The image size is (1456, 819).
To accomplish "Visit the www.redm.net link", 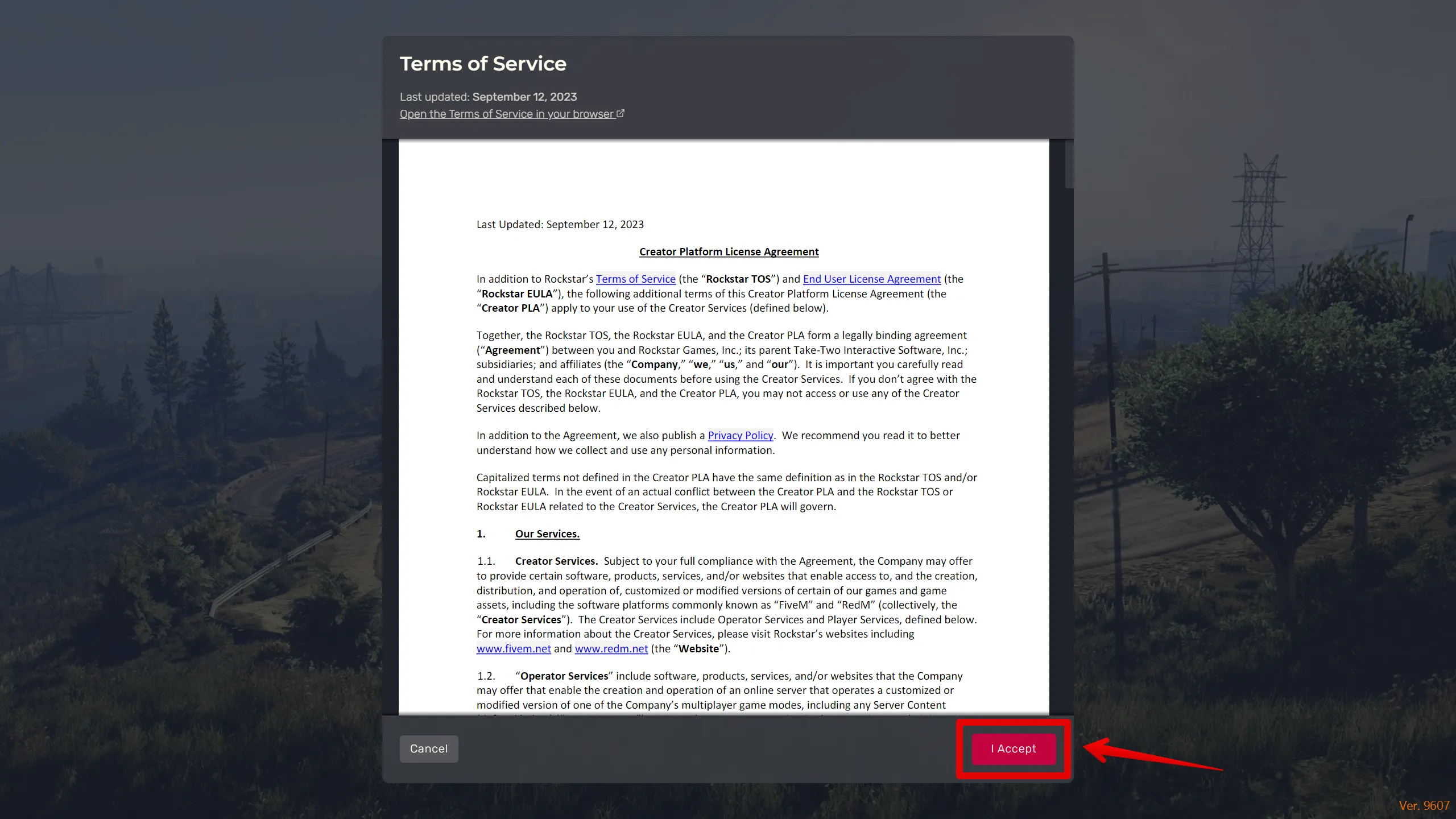I will 611,649.
